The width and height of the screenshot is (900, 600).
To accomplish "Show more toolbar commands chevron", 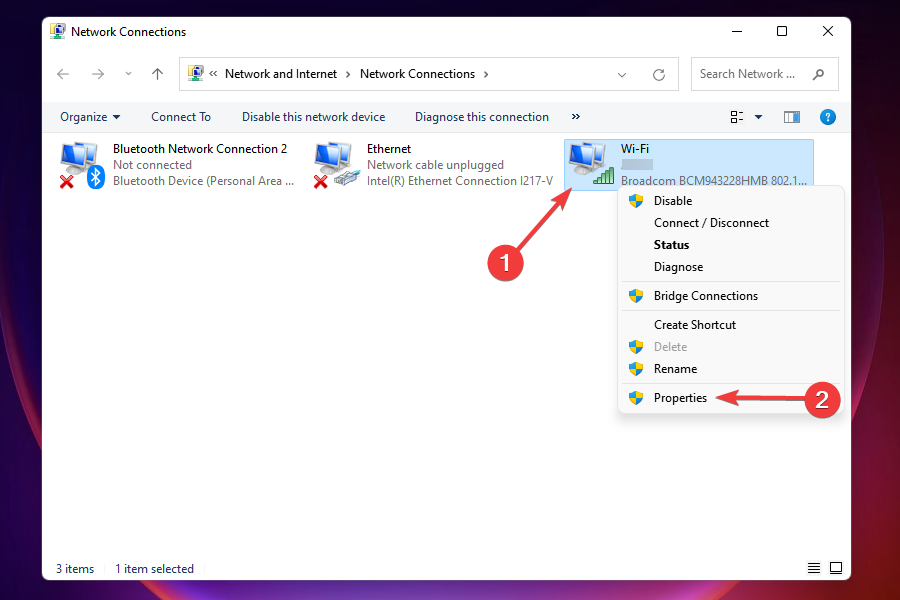I will 576,117.
